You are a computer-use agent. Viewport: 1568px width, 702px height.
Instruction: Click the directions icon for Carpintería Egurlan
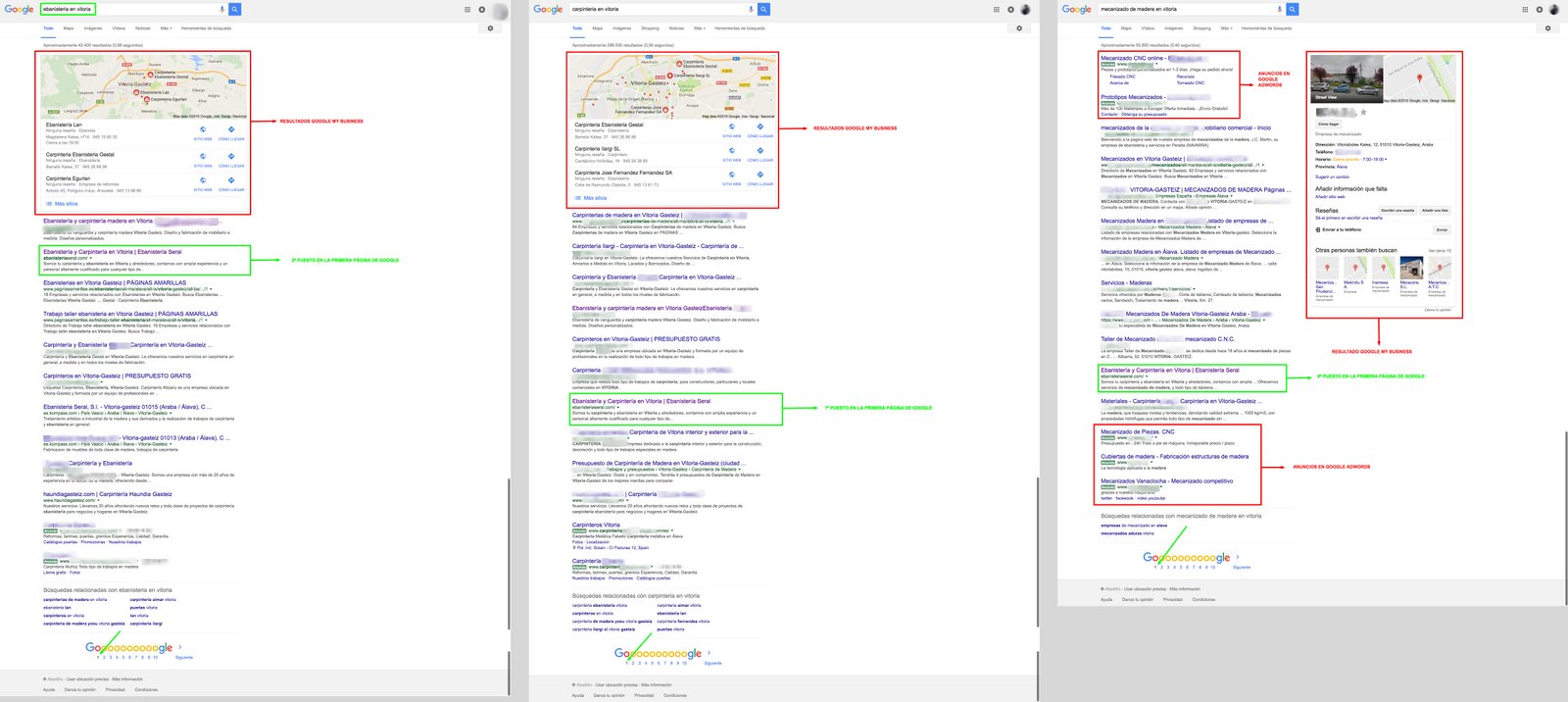(x=231, y=180)
